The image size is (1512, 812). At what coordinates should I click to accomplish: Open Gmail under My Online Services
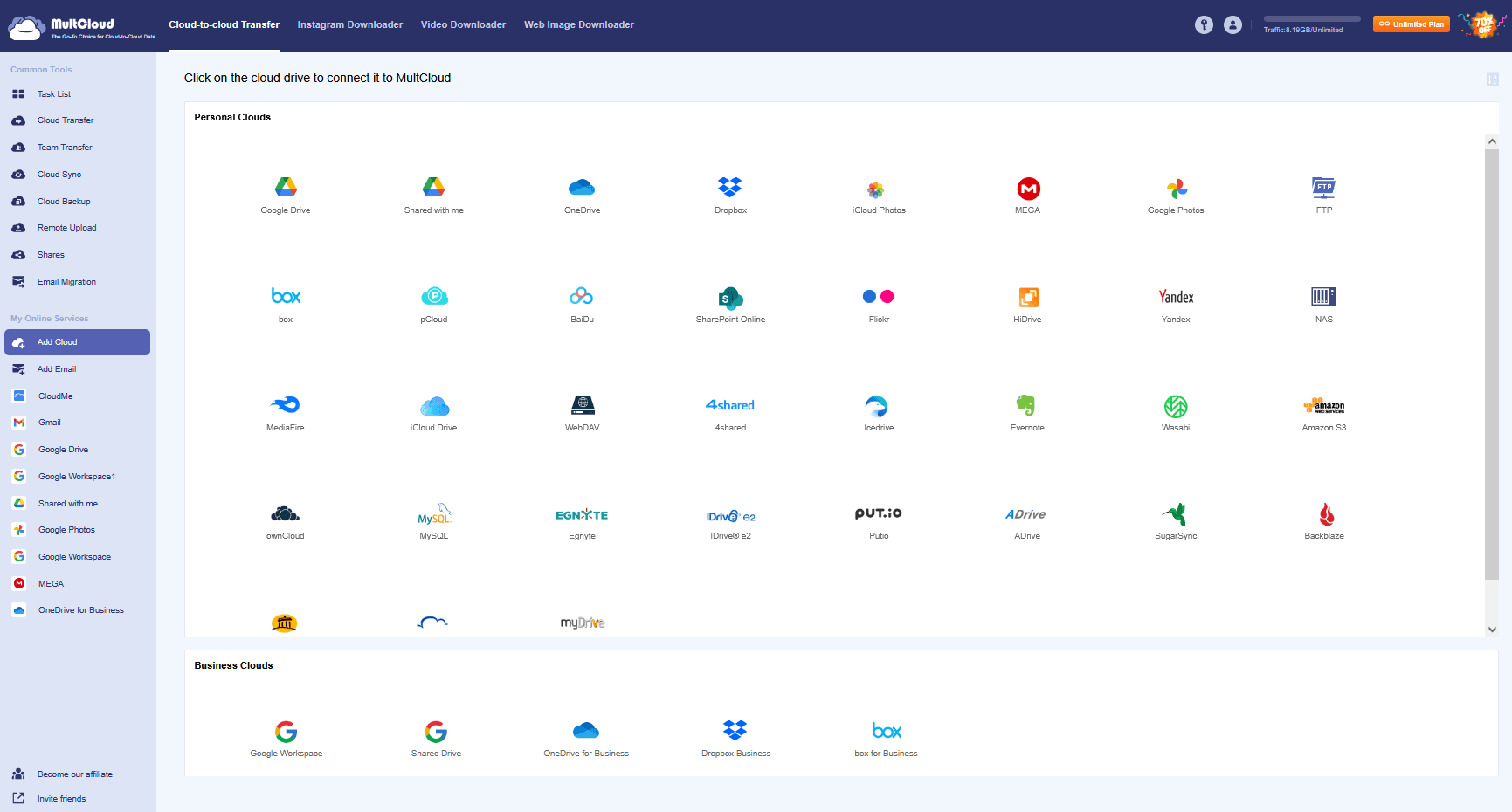click(50, 423)
